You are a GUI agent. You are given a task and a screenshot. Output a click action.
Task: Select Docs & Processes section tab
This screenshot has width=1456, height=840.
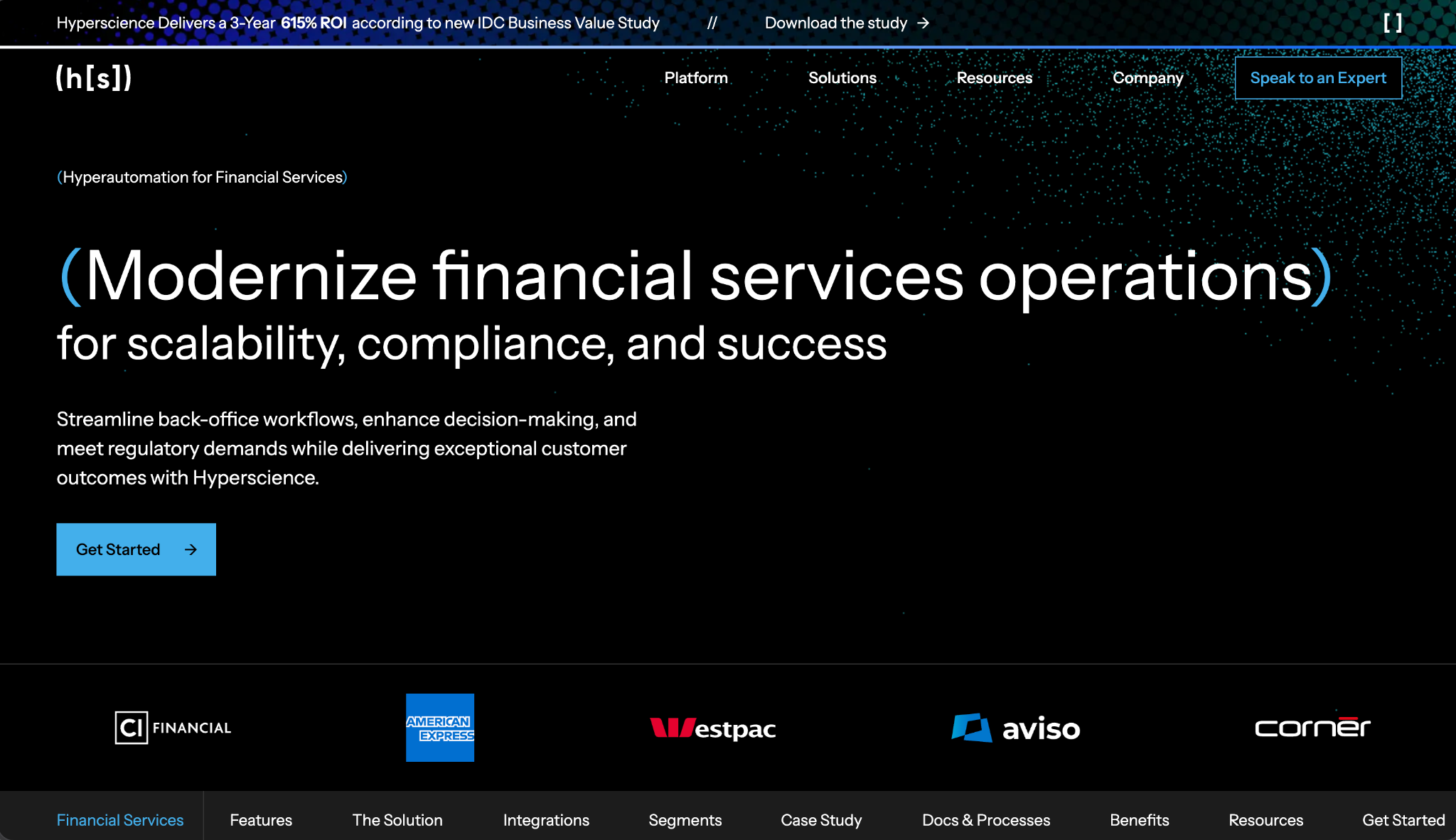pyautogui.click(x=986, y=820)
